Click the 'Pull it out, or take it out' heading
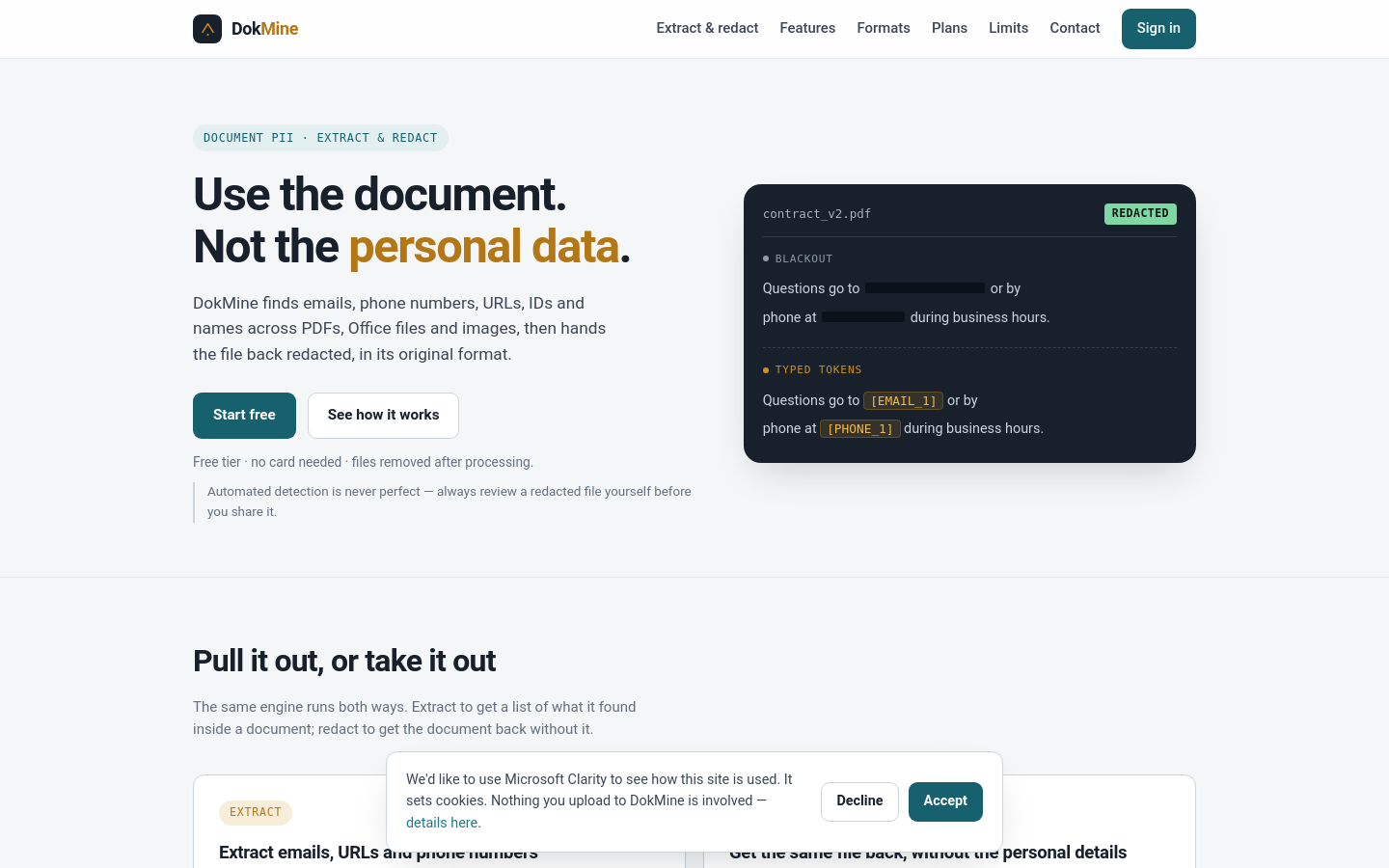The image size is (1389, 868). pyautogui.click(x=344, y=661)
